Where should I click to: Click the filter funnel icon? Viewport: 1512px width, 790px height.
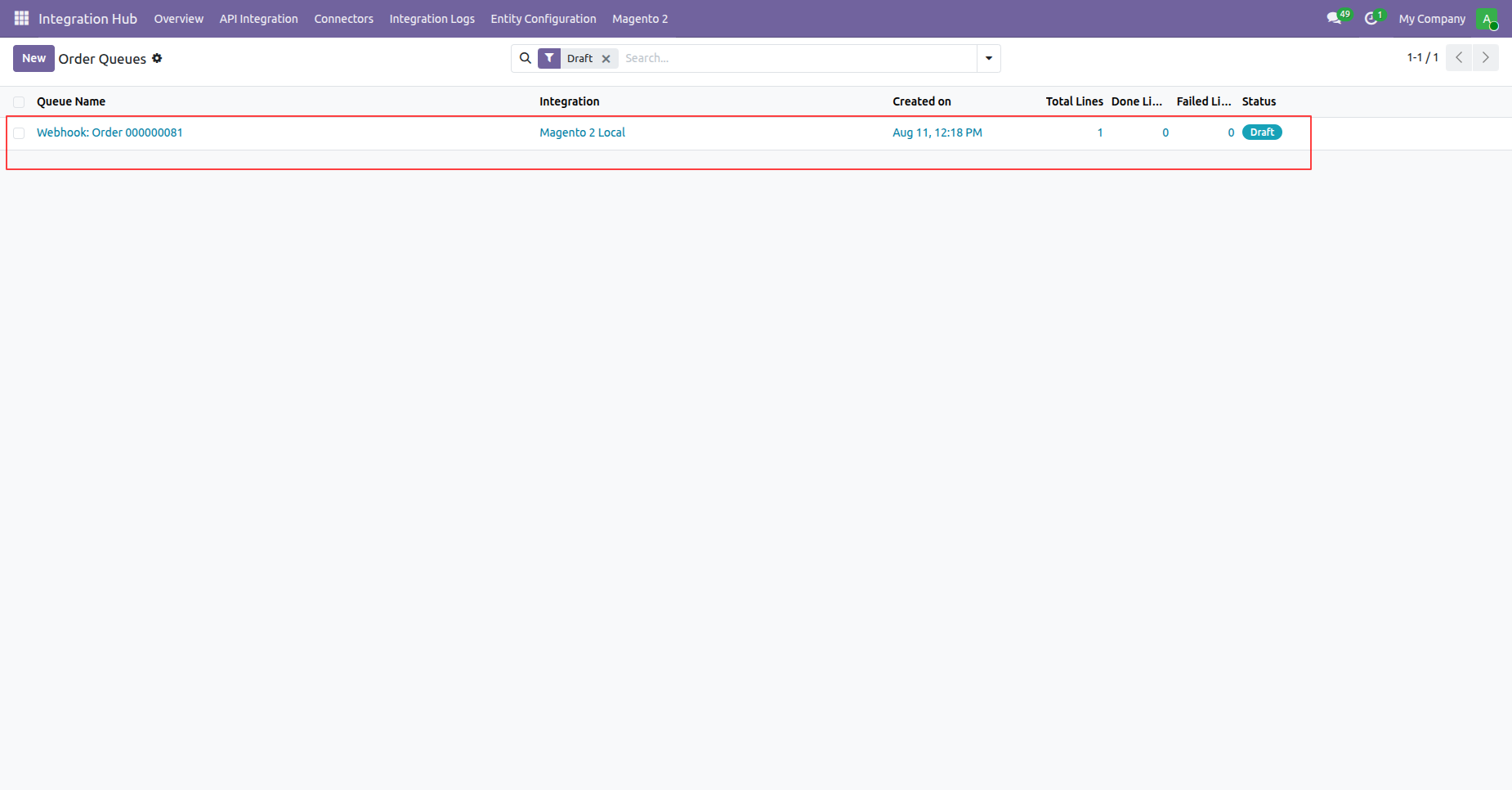[x=549, y=58]
